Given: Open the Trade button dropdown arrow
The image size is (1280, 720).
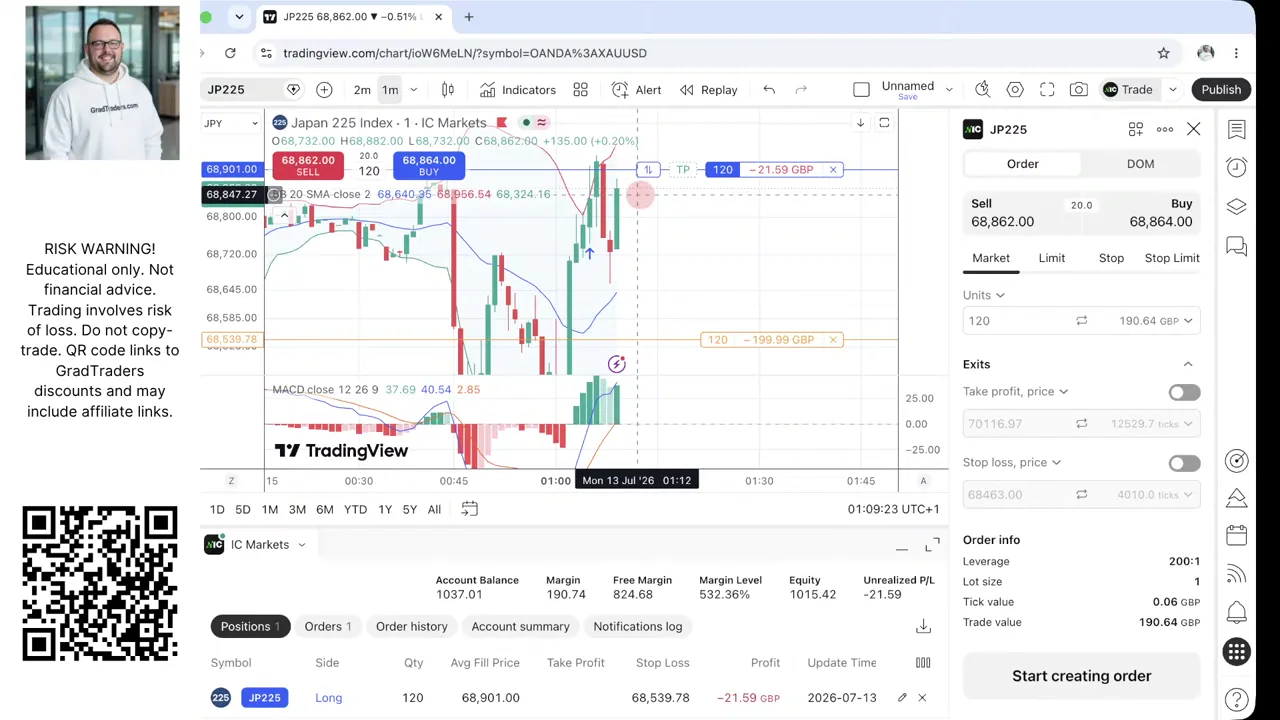Looking at the screenshot, I should (1173, 90).
